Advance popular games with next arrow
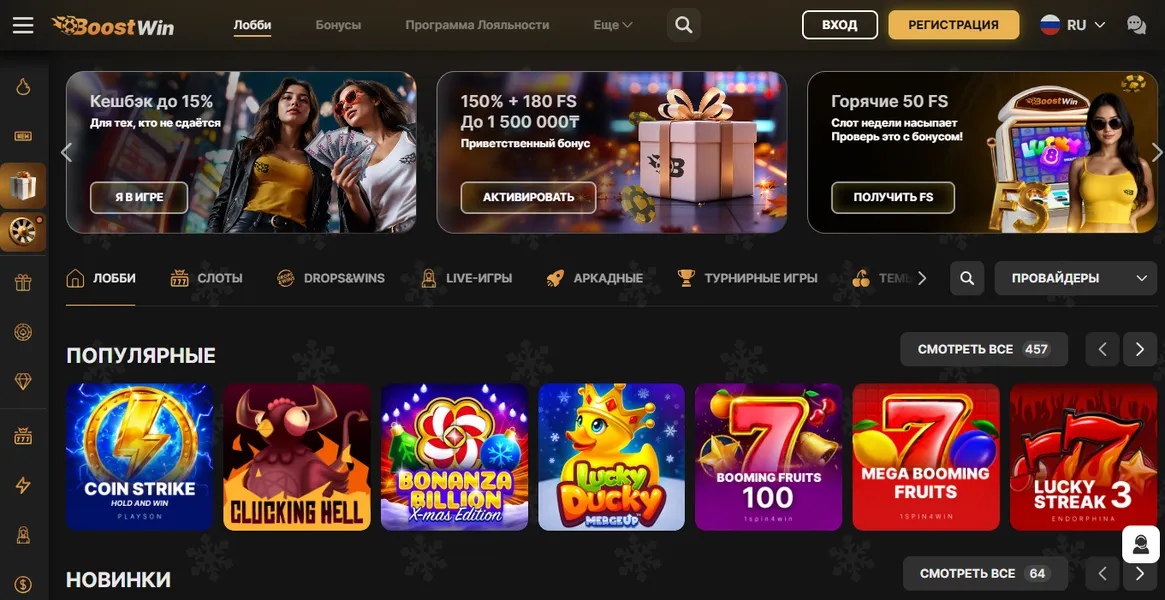The height and width of the screenshot is (600, 1165). click(1140, 349)
